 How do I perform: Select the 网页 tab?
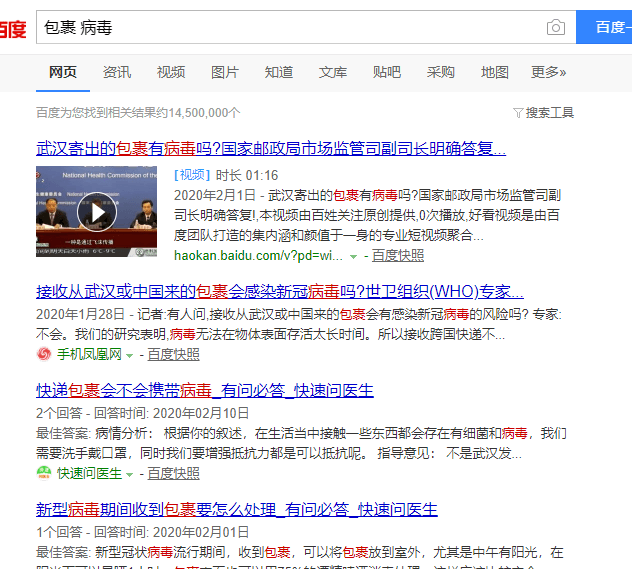(x=63, y=72)
